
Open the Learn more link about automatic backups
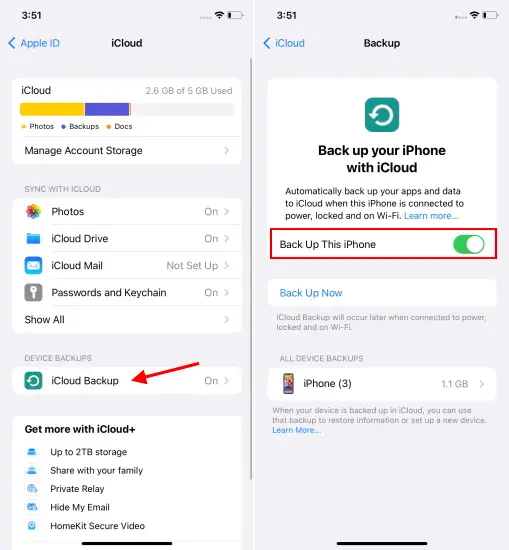(x=431, y=216)
